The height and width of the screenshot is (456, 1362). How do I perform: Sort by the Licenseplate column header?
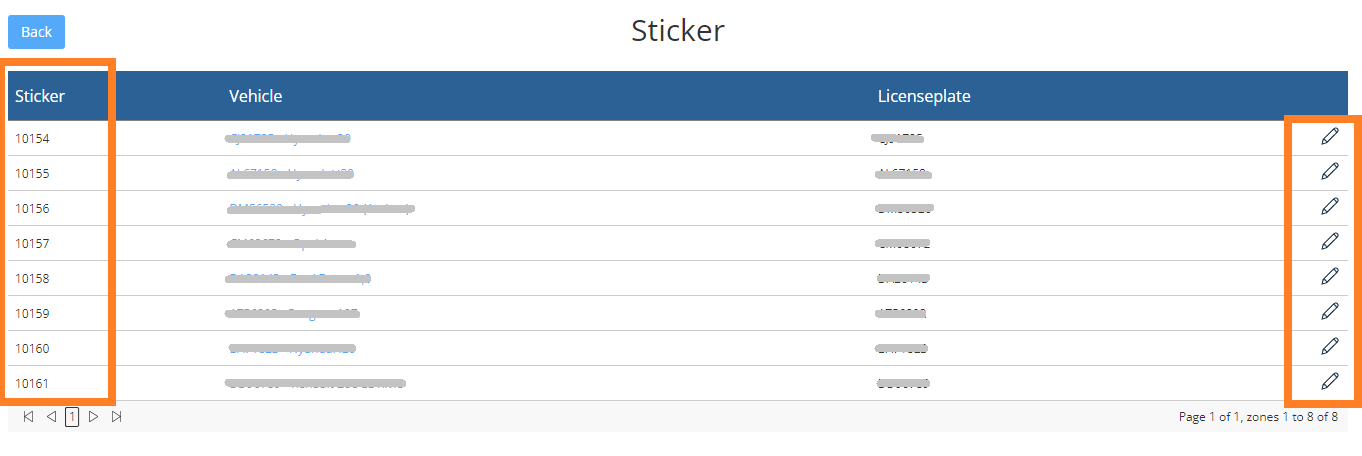924,96
